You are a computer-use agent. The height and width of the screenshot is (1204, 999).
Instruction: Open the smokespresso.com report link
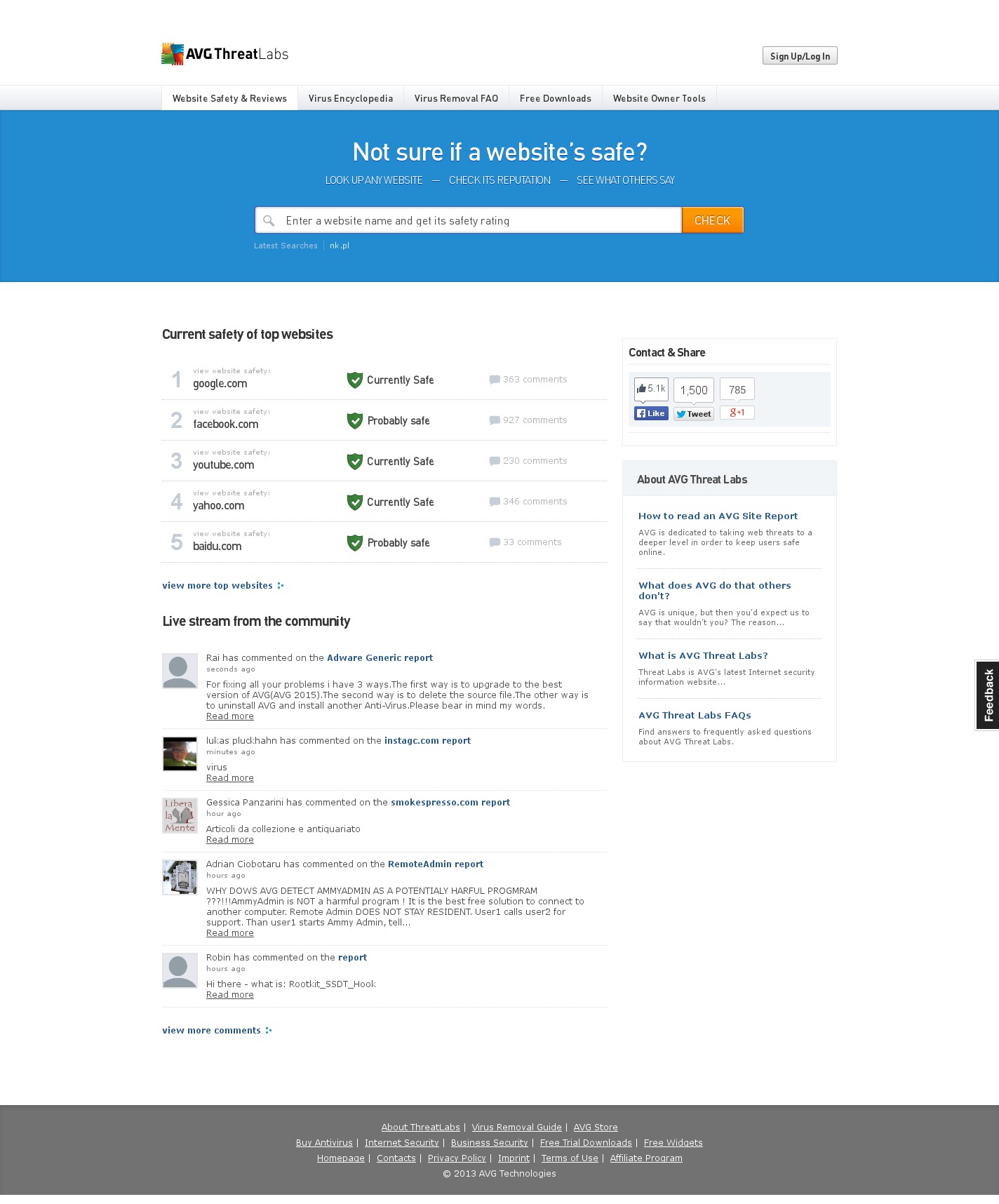pos(450,803)
